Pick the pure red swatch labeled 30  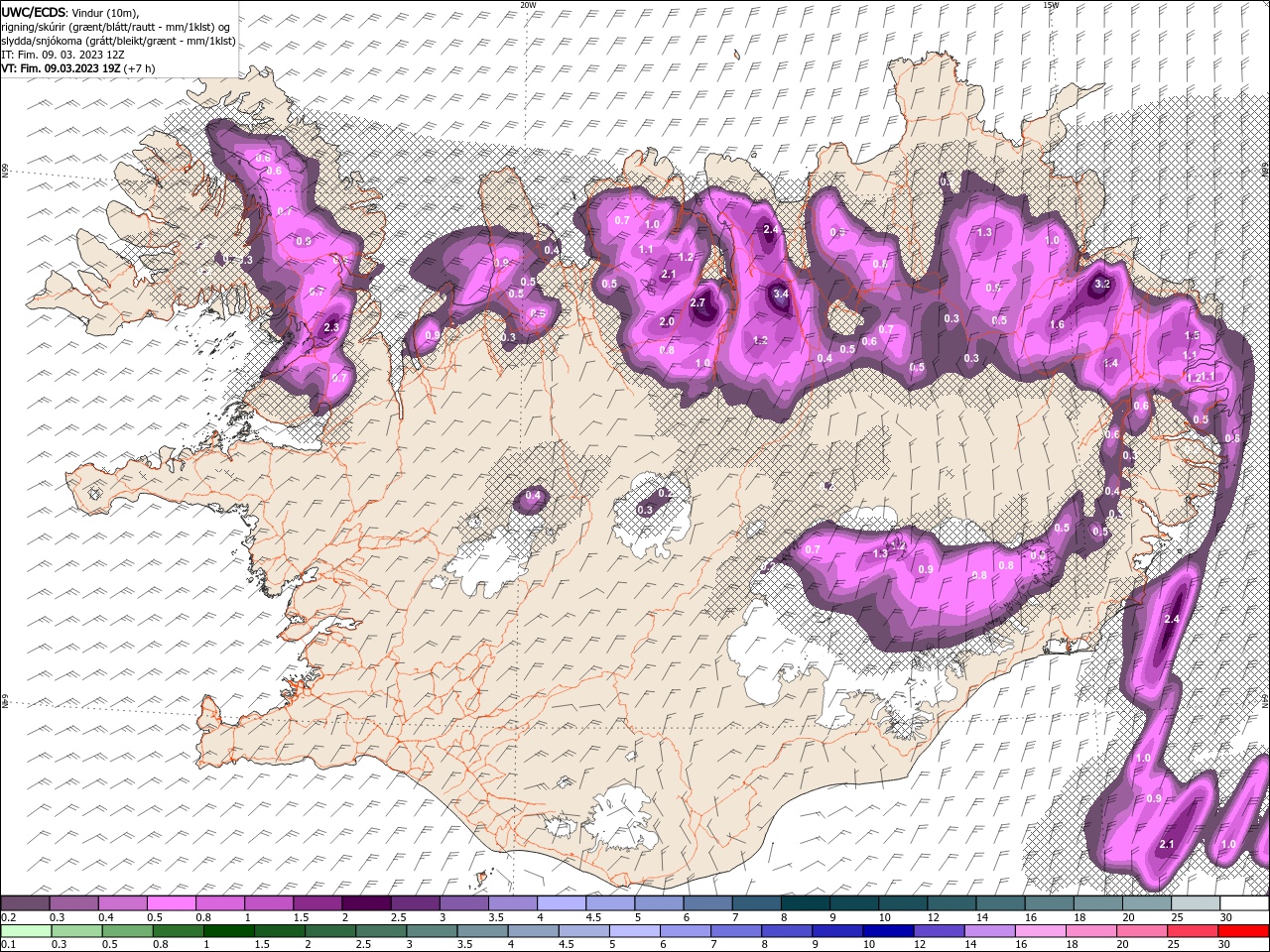pos(1244,930)
